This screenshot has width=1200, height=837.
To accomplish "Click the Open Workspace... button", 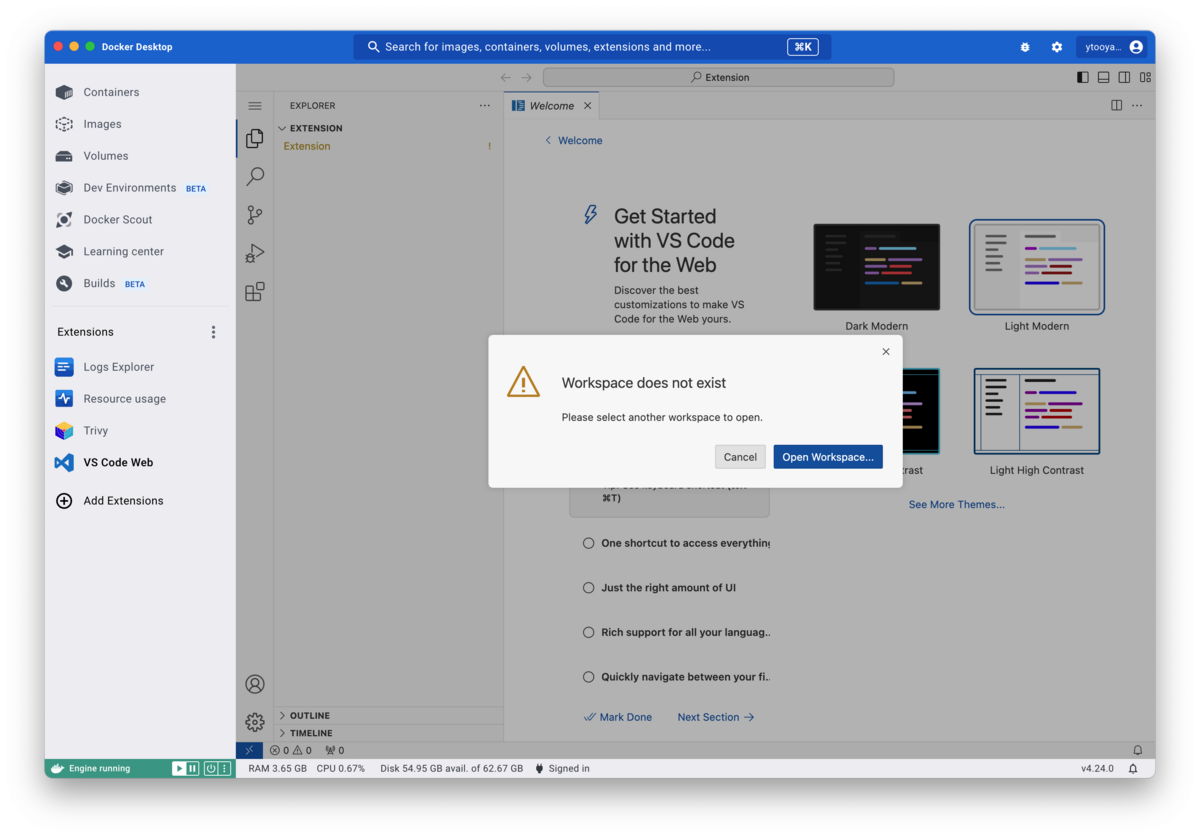I will (828, 457).
